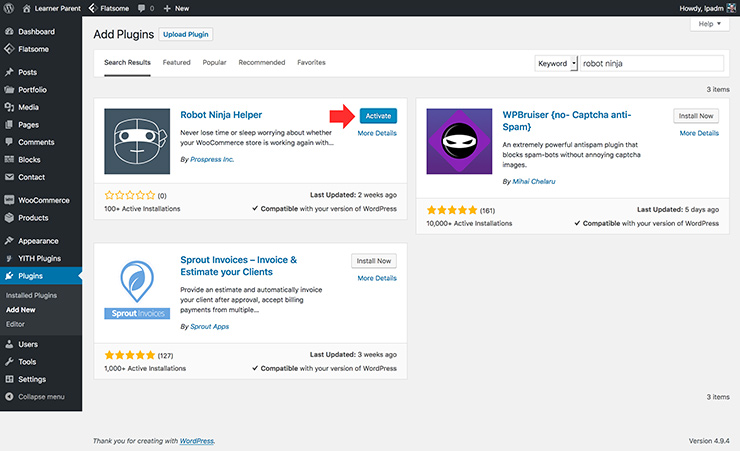Screen dimensions: 740x451
Task: Click the WooCommerce sidebar icon
Action: [9, 200]
